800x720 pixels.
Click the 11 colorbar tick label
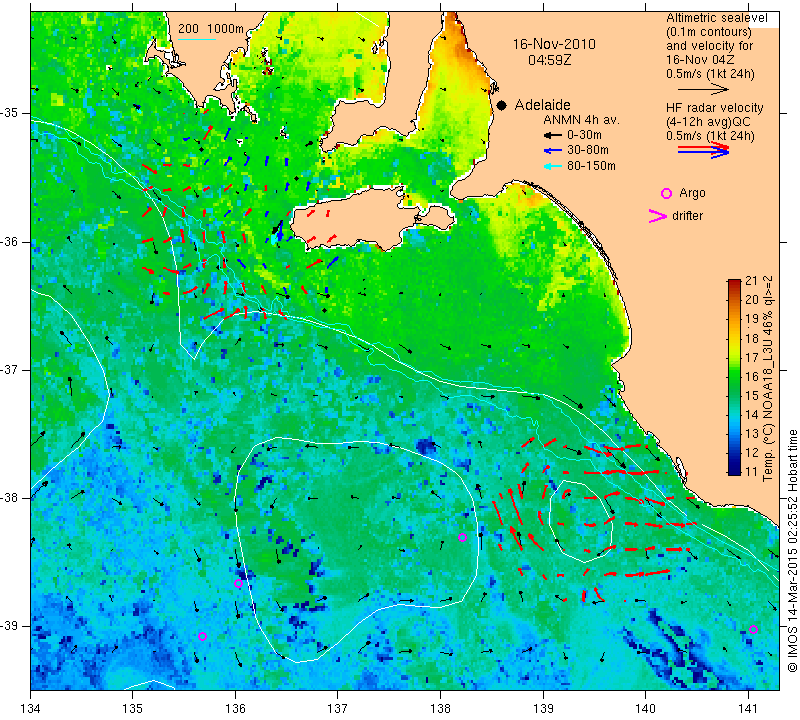(x=752, y=471)
